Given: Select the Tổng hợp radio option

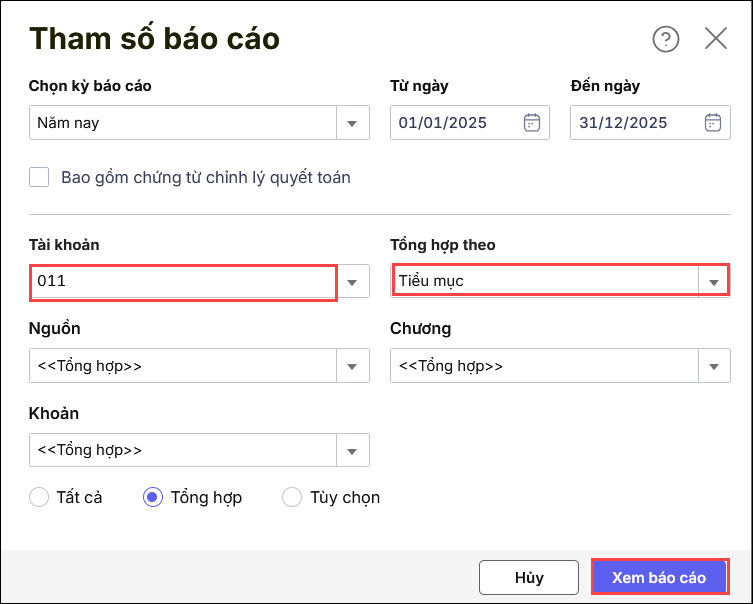Looking at the screenshot, I should pos(153,497).
